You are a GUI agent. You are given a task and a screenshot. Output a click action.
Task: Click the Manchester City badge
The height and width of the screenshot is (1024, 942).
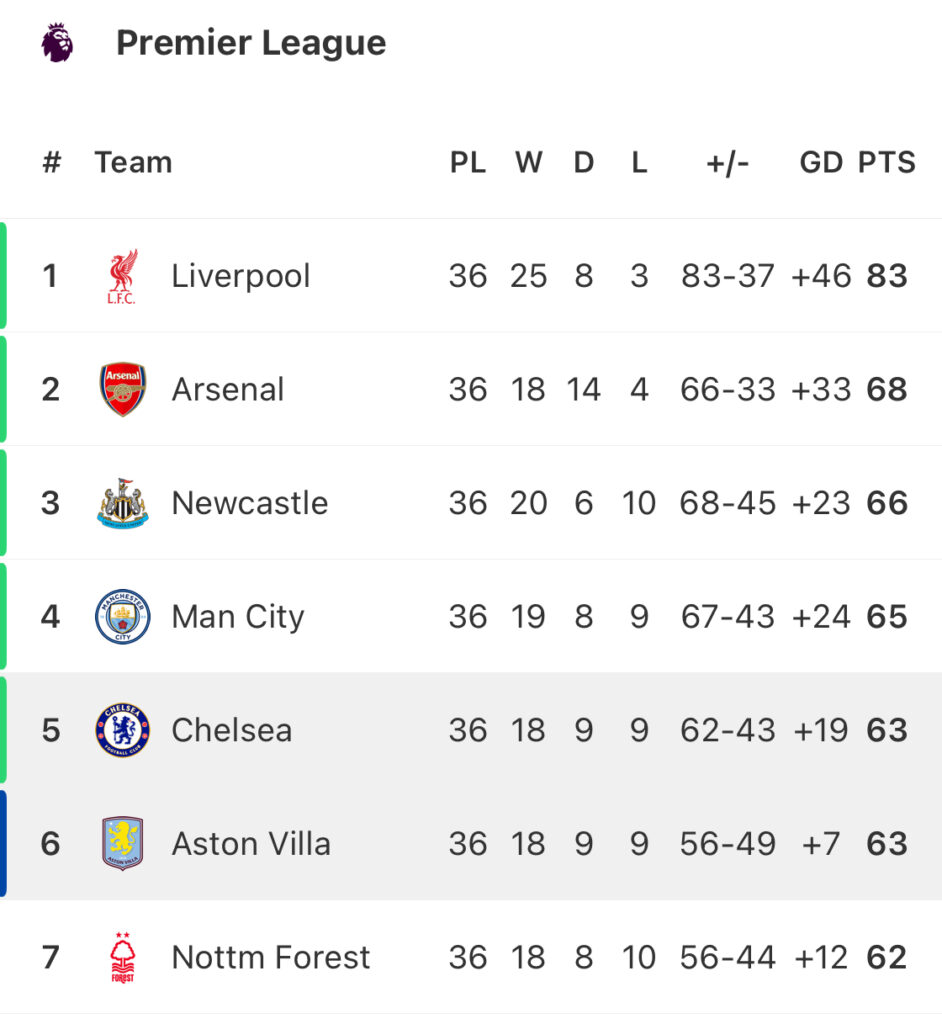tap(123, 616)
